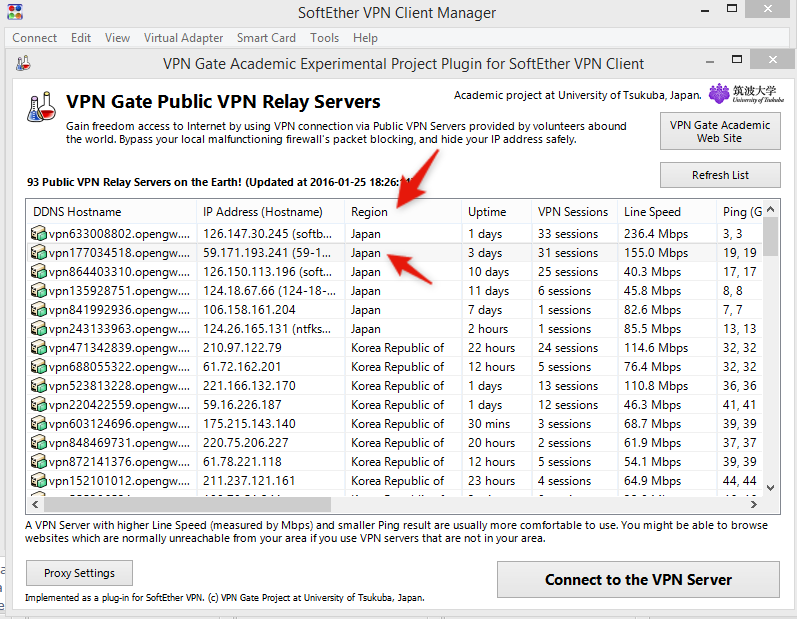797x619 pixels.
Task: Click the 110.8 Mbps line speed cell
Action: 656,386
